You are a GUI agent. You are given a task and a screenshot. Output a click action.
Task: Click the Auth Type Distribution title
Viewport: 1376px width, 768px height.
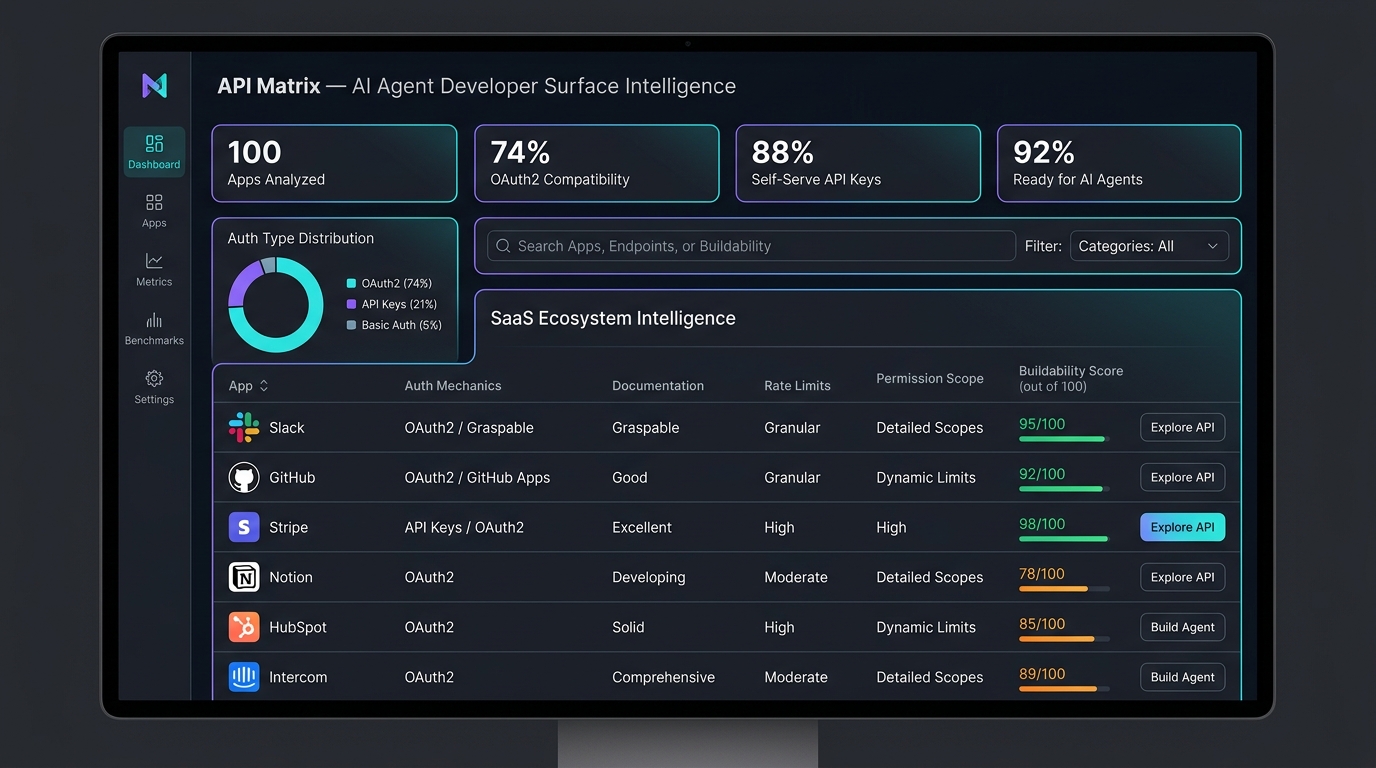click(x=301, y=238)
